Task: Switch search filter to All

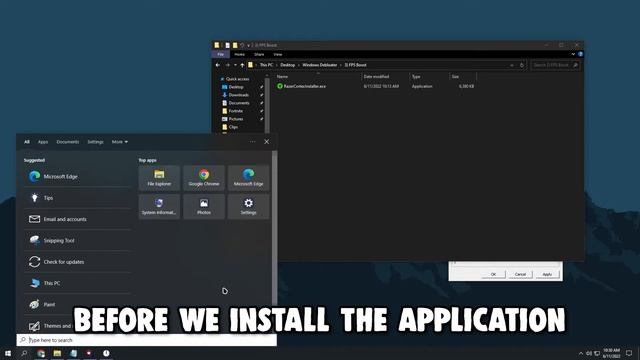Action: point(27,142)
